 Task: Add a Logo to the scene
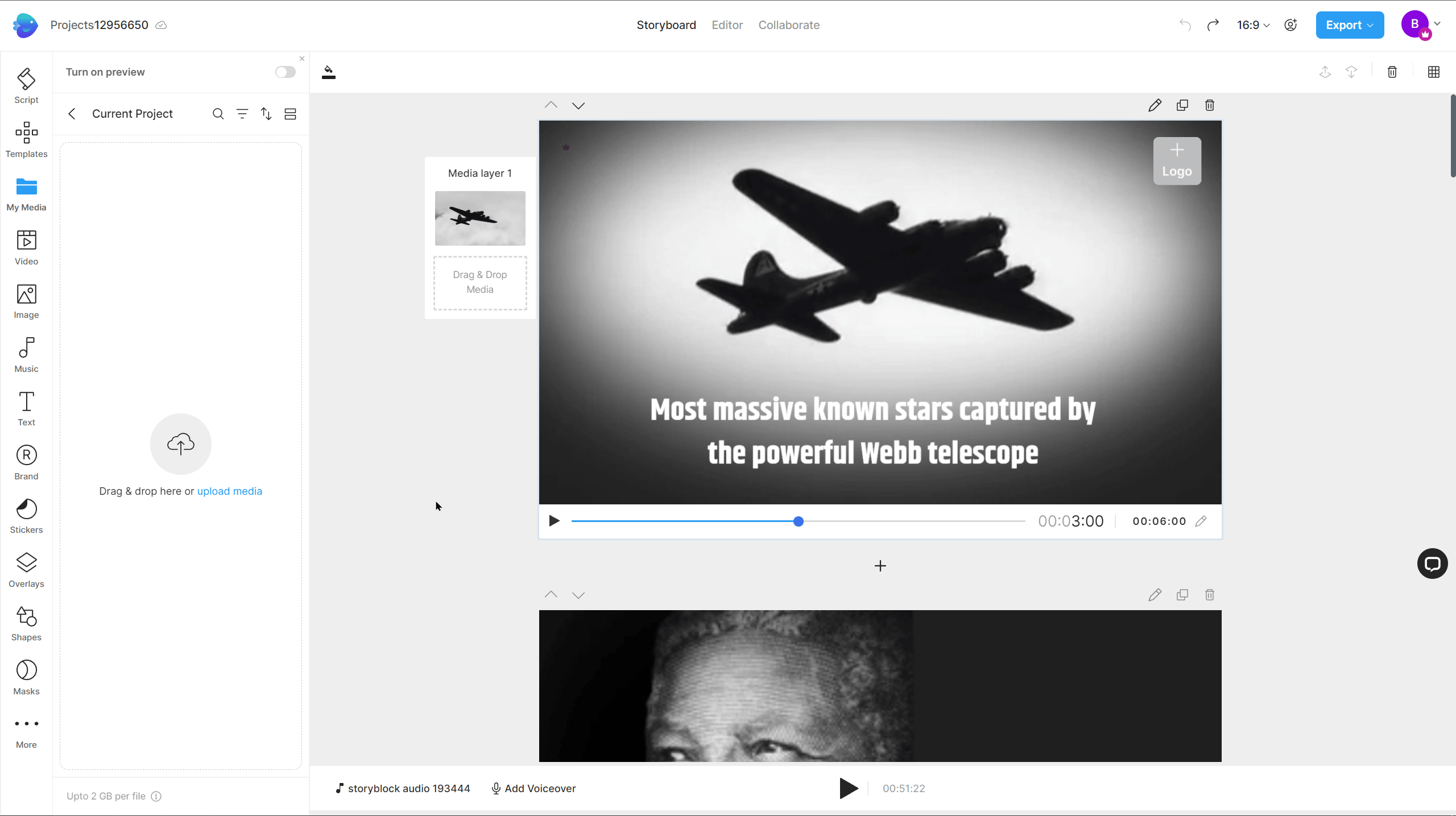[x=1177, y=161]
